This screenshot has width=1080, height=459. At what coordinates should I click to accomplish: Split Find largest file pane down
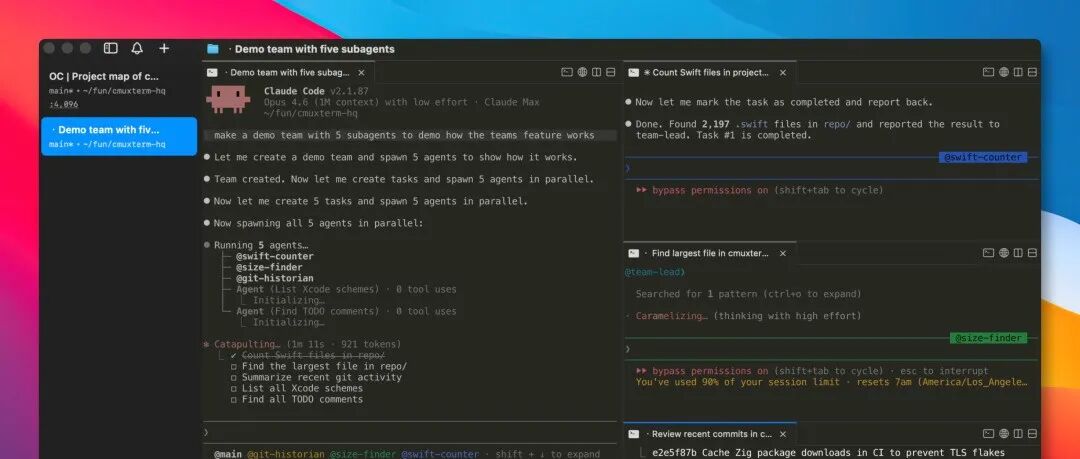[1032, 253]
